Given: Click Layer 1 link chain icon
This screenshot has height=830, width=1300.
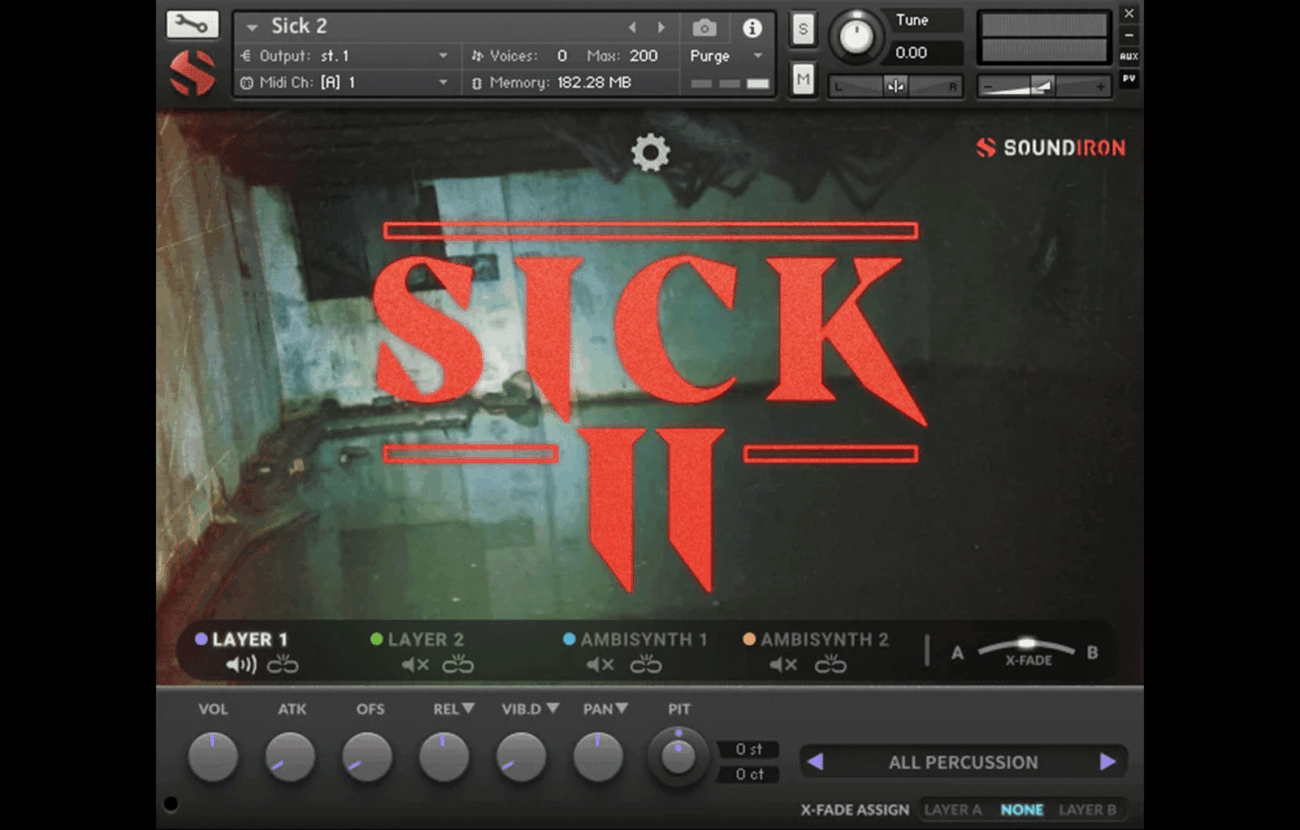Looking at the screenshot, I should [x=283, y=664].
